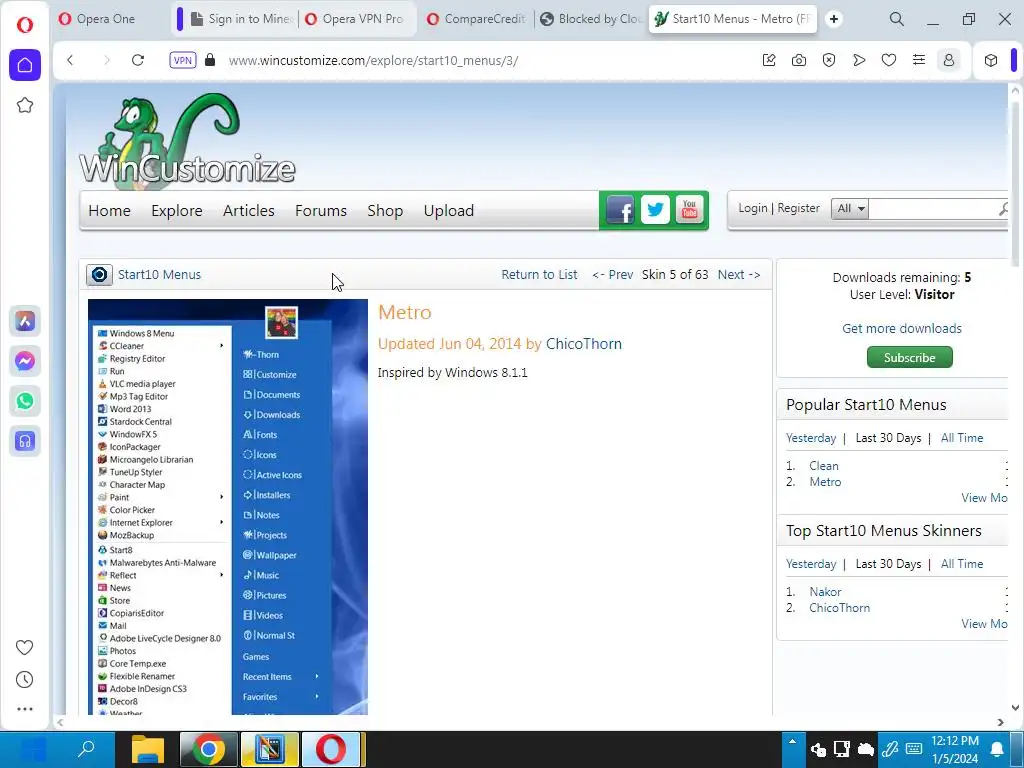The height and width of the screenshot is (768, 1024).
Task: Click the edit page snapshot icon
Action: point(769,60)
